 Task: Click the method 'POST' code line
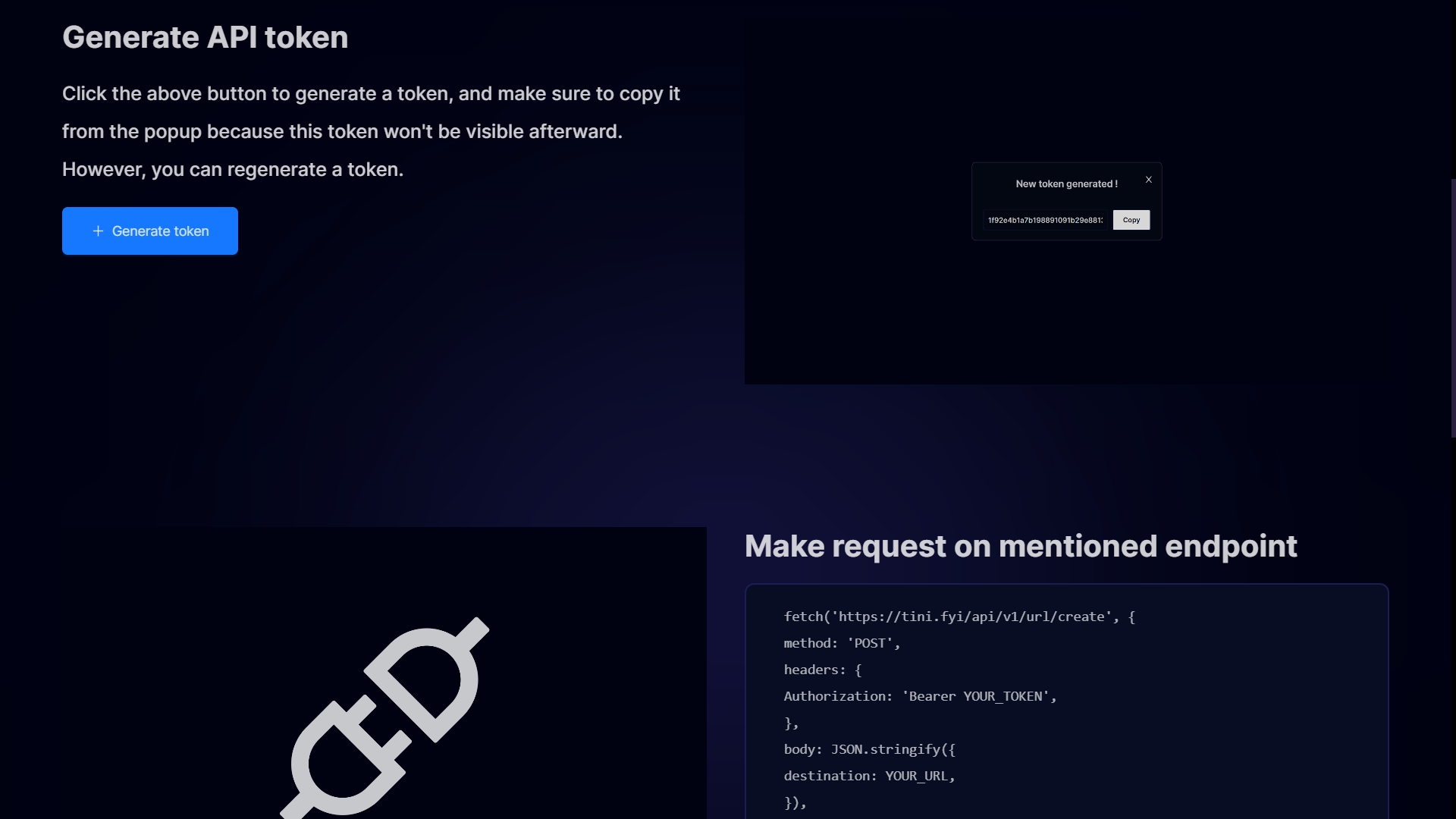coord(842,643)
